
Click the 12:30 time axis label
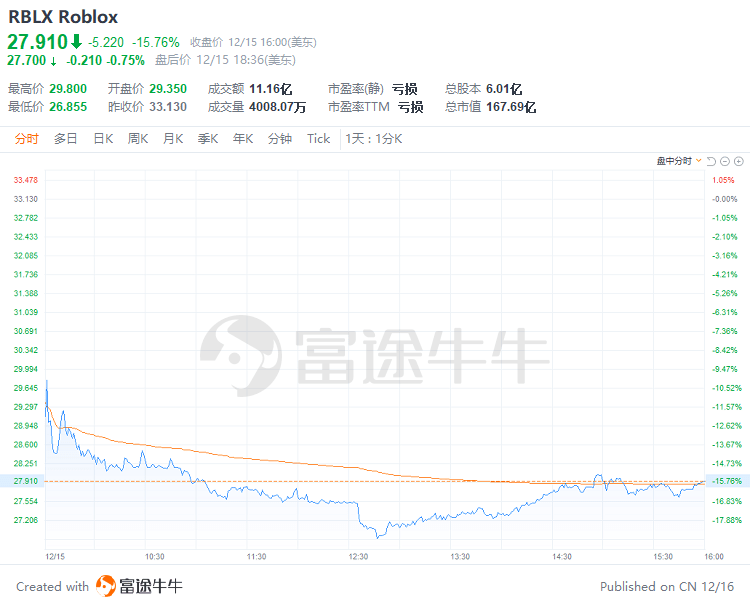point(358,557)
